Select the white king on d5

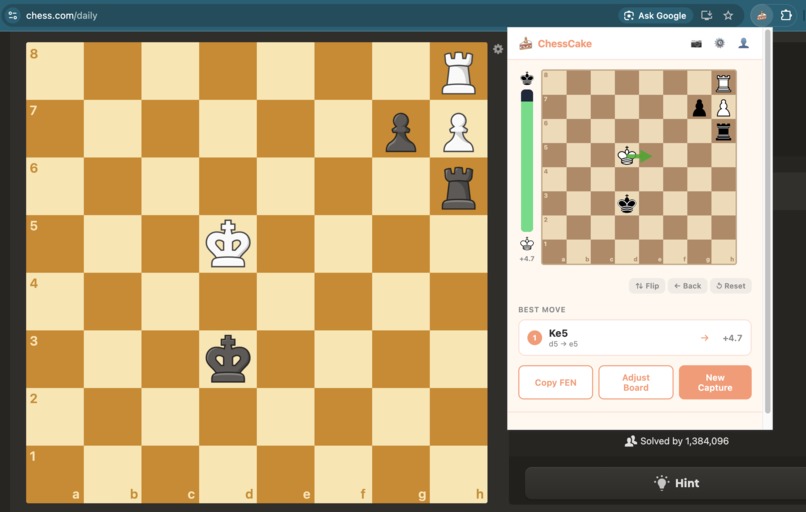click(x=228, y=244)
